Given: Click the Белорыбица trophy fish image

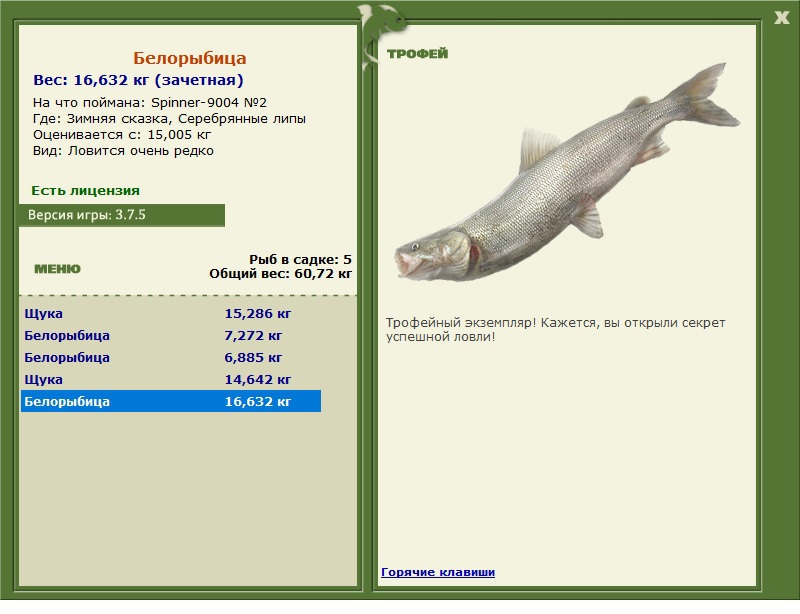Looking at the screenshot, I should click(567, 174).
